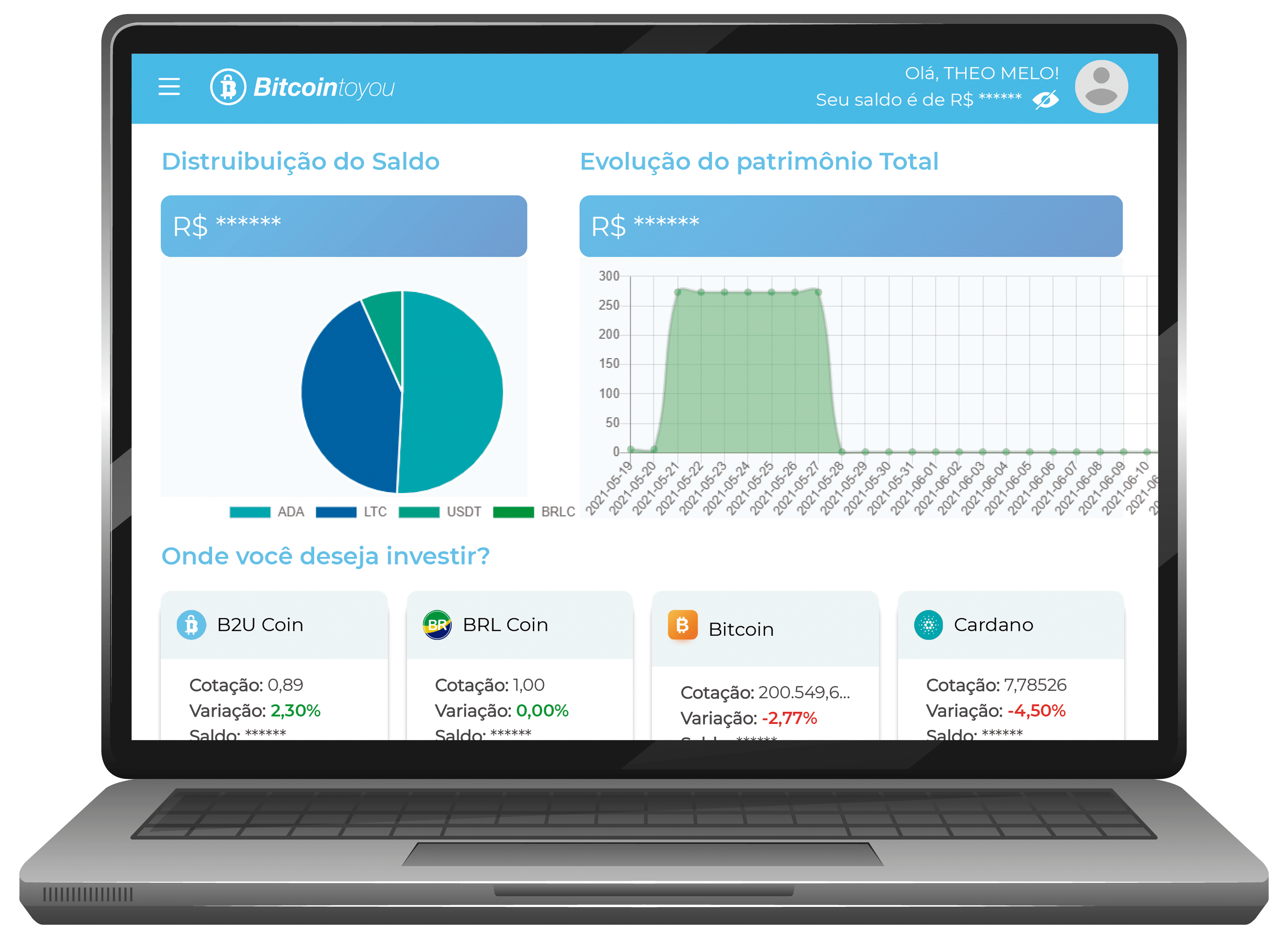Screen dimensions: 1288x939
Task: Click 'Distruibuição do Saldo' heading
Action: [301, 162]
